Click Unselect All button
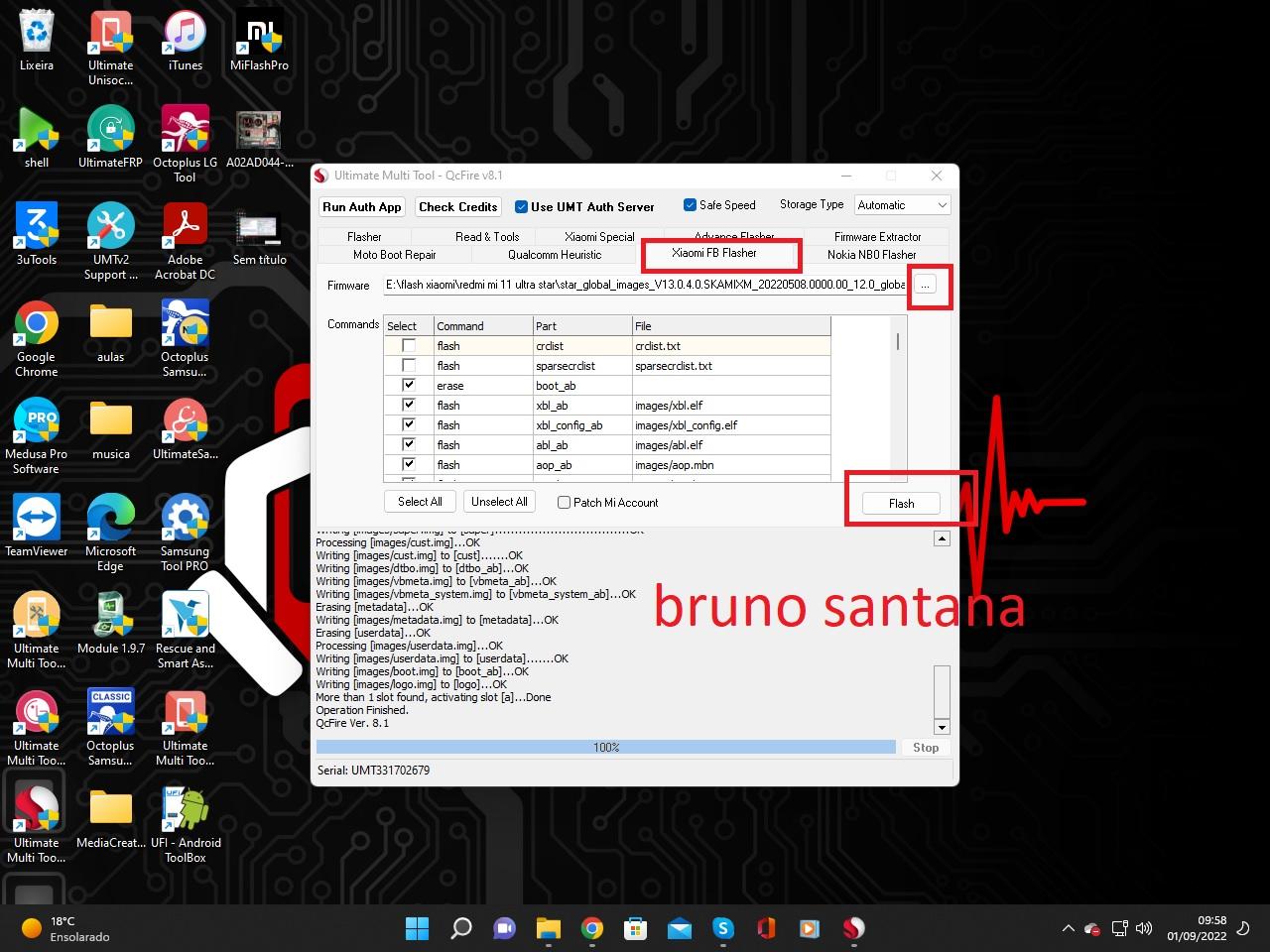1270x952 pixels. 499,502
